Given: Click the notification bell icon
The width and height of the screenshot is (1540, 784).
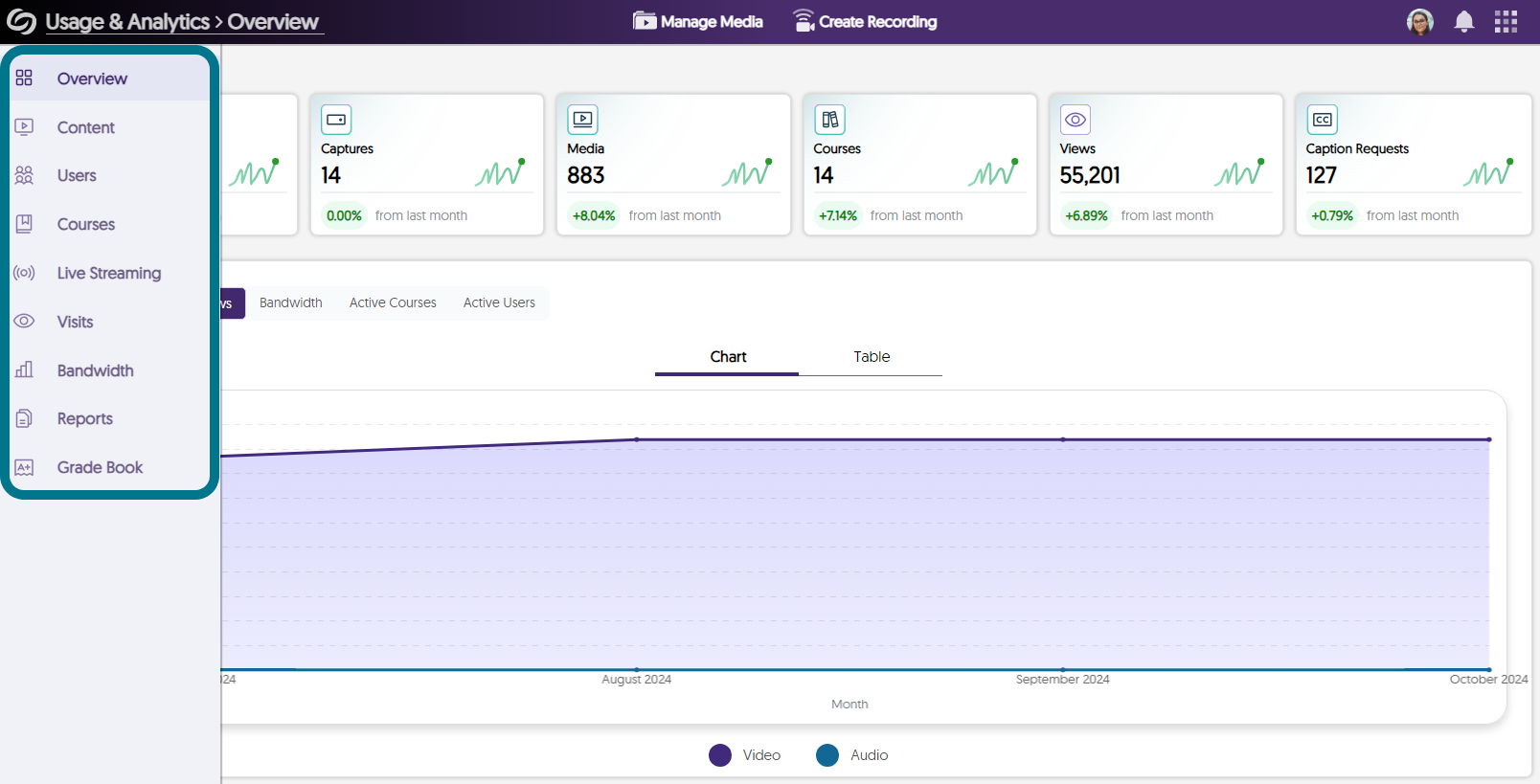Looking at the screenshot, I should pos(1463,22).
